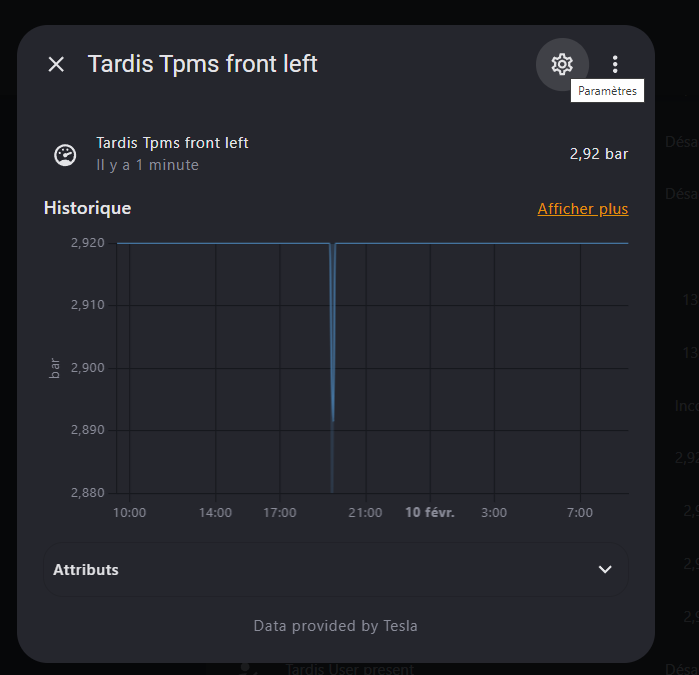Click the "Afficher plus" history link
699x675 pixels.
pyautogui.click(x=583, y=209)
